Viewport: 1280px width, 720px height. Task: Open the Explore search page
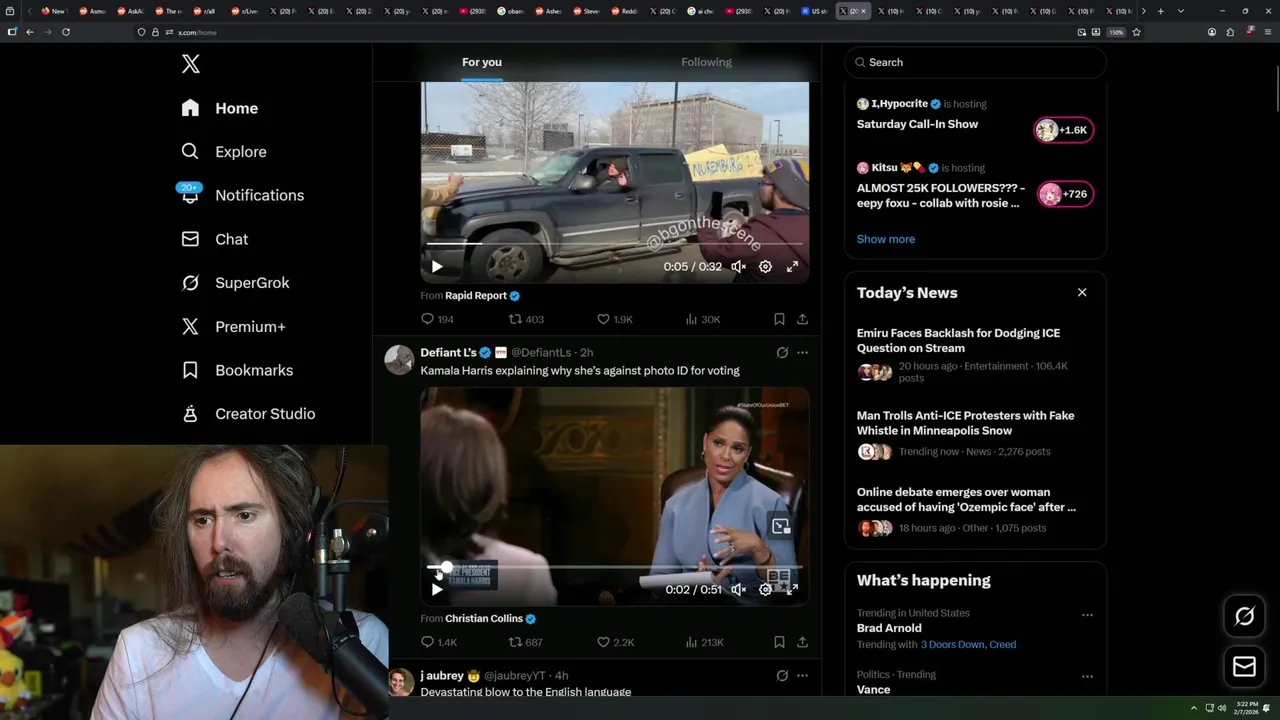224,152
